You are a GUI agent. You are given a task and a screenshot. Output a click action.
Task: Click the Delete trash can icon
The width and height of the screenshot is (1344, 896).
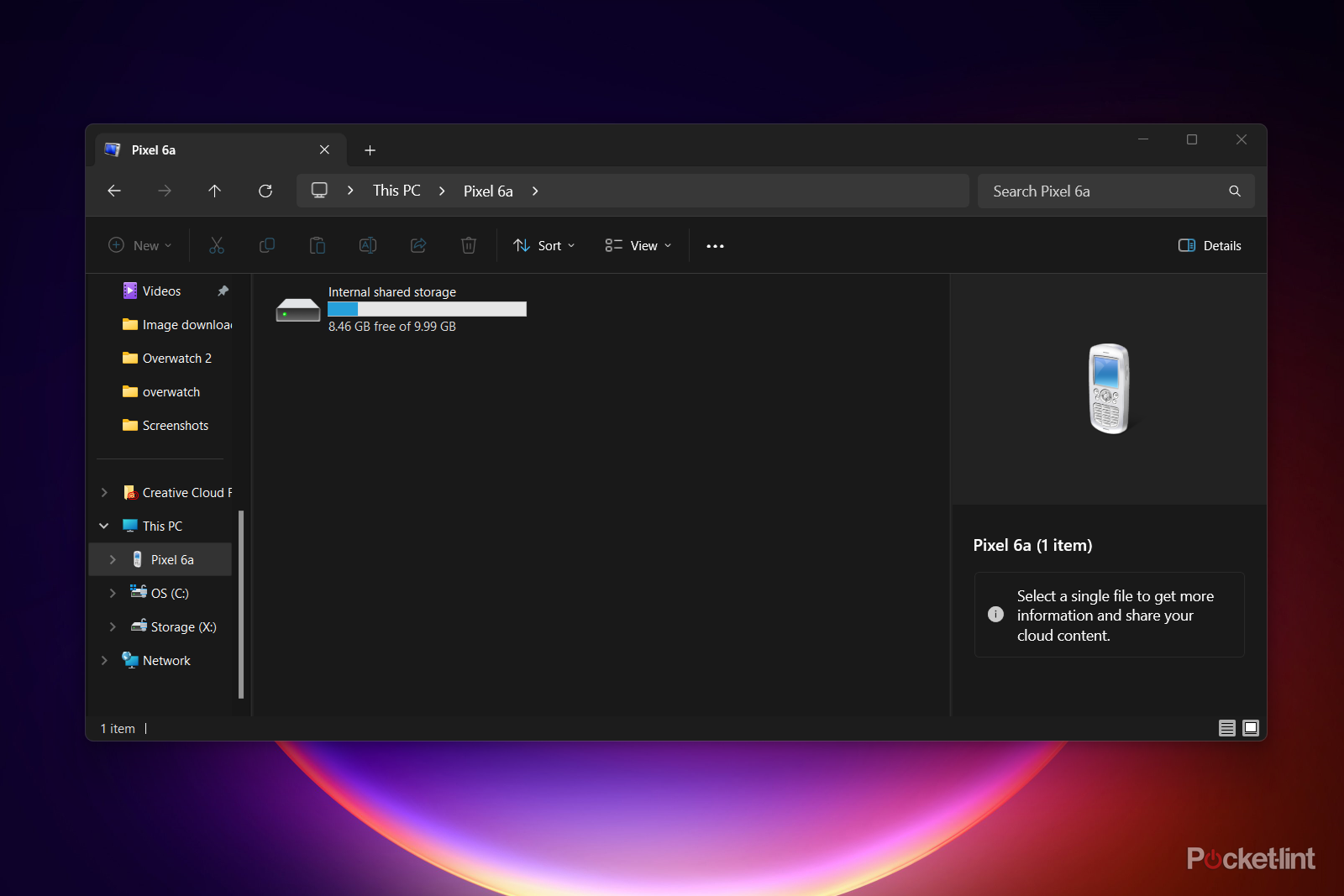coord(469,245)
